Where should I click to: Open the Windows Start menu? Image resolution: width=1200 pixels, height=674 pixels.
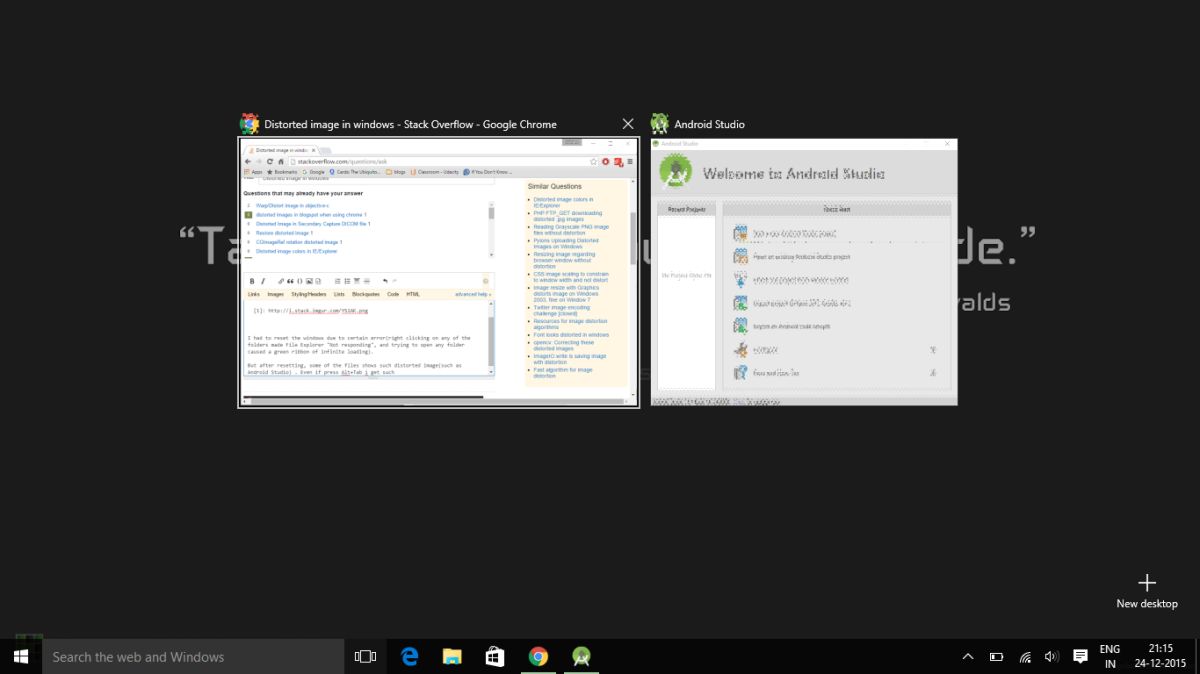click(20, 657)
